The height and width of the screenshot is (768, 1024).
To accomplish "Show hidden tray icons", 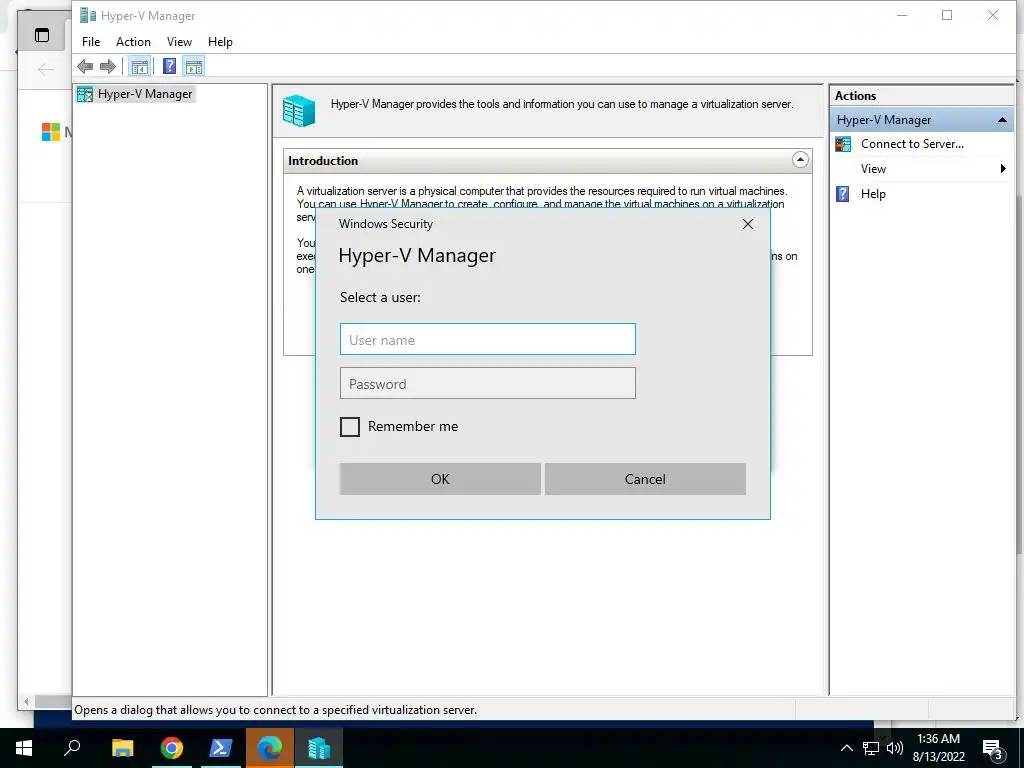I will (846, 748).
